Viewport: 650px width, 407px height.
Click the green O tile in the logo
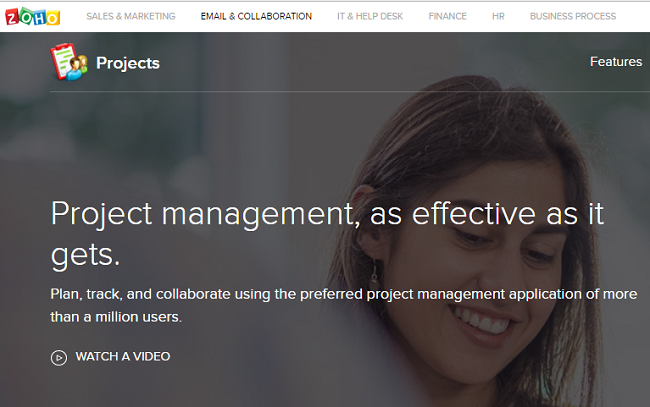25,16
